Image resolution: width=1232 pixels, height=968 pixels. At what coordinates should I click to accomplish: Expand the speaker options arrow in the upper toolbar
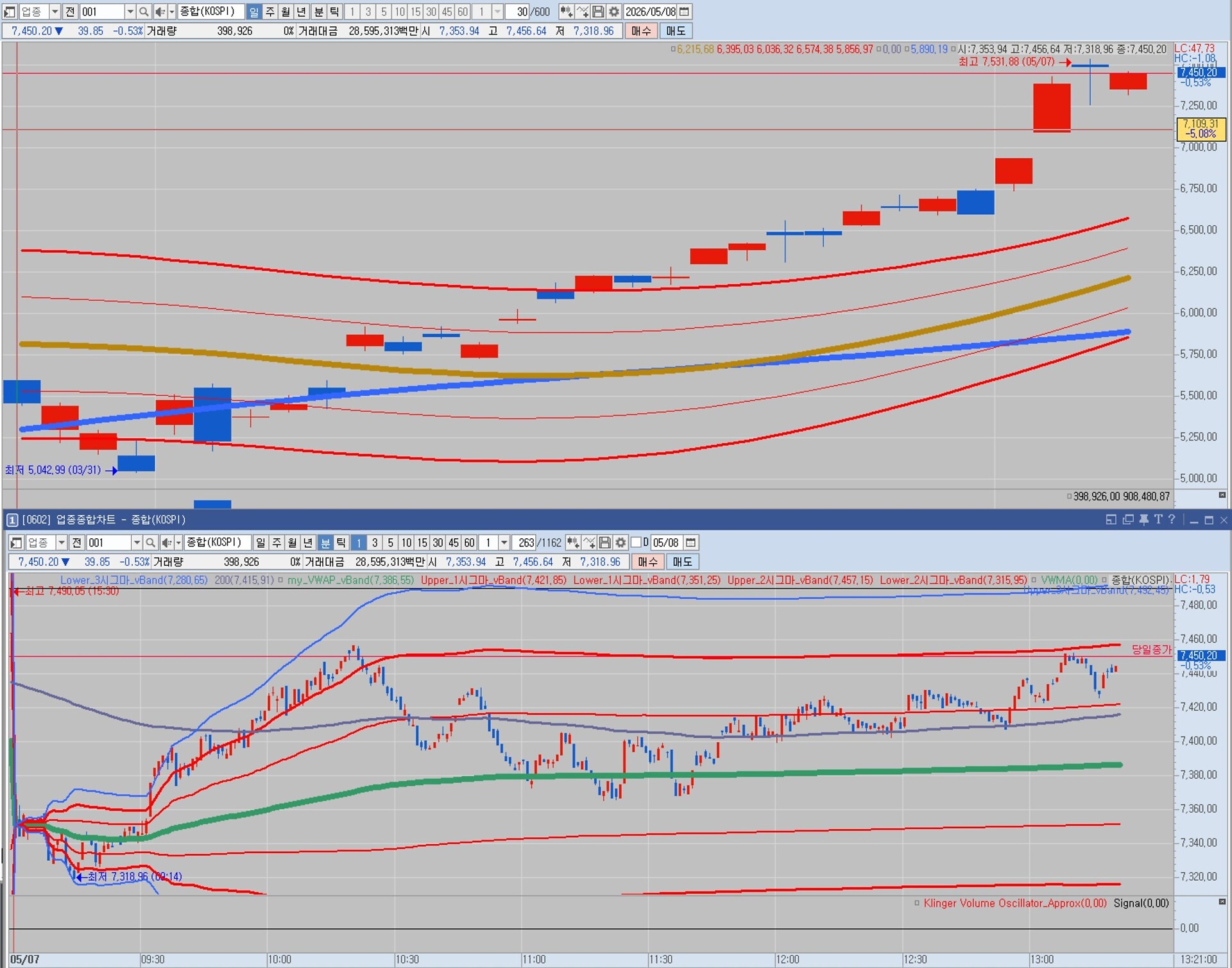pyautogui.click(x=171, y=12)
